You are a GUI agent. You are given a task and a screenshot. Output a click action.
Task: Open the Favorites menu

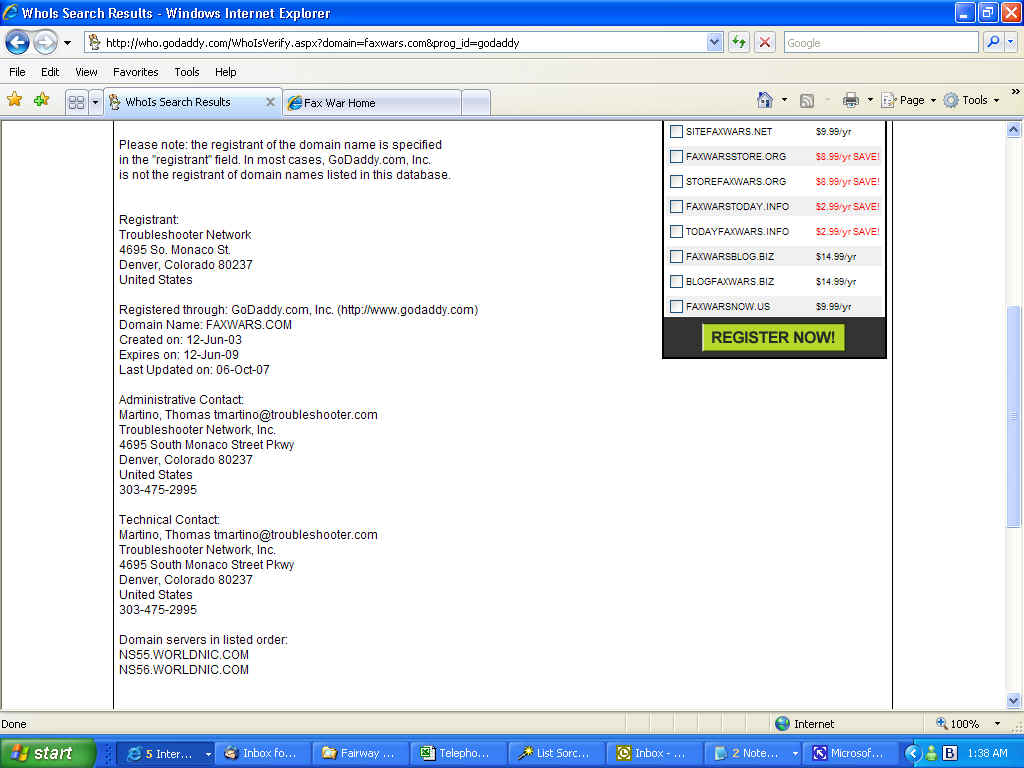pos(136,72)
